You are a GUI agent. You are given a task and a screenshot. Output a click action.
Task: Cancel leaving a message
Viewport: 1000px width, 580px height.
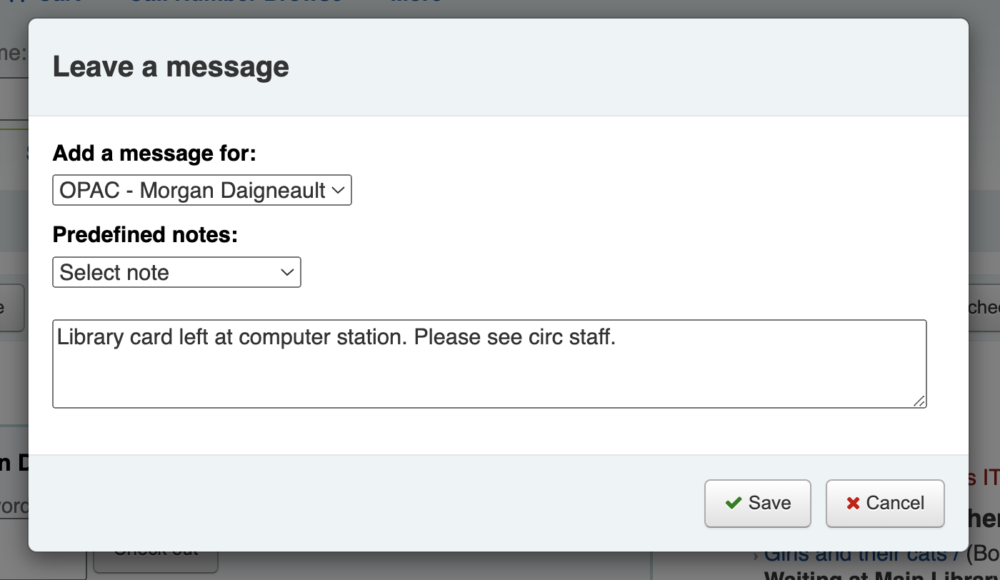tap(885, 503)
